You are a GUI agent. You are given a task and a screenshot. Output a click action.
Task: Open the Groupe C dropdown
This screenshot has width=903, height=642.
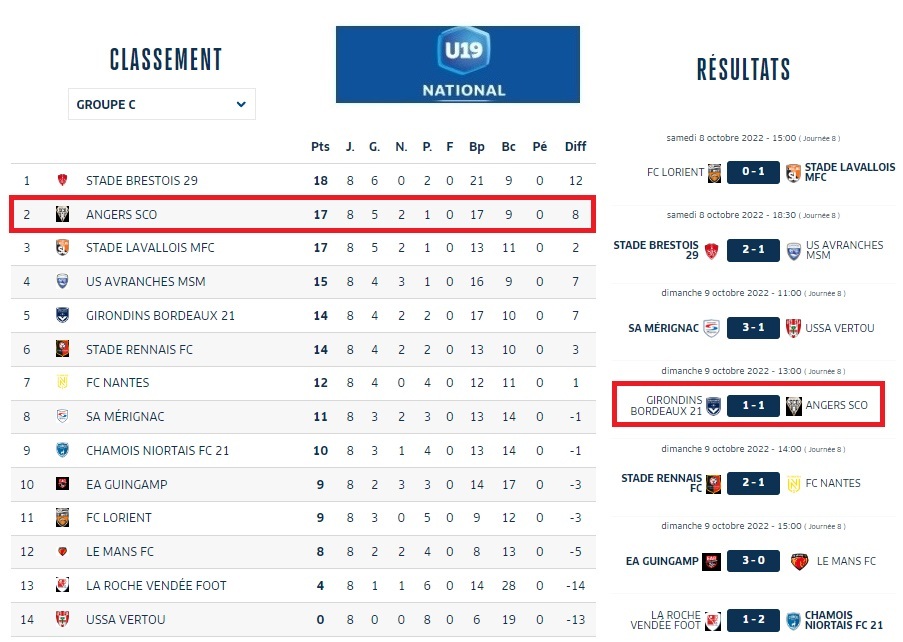click(161, 104)
